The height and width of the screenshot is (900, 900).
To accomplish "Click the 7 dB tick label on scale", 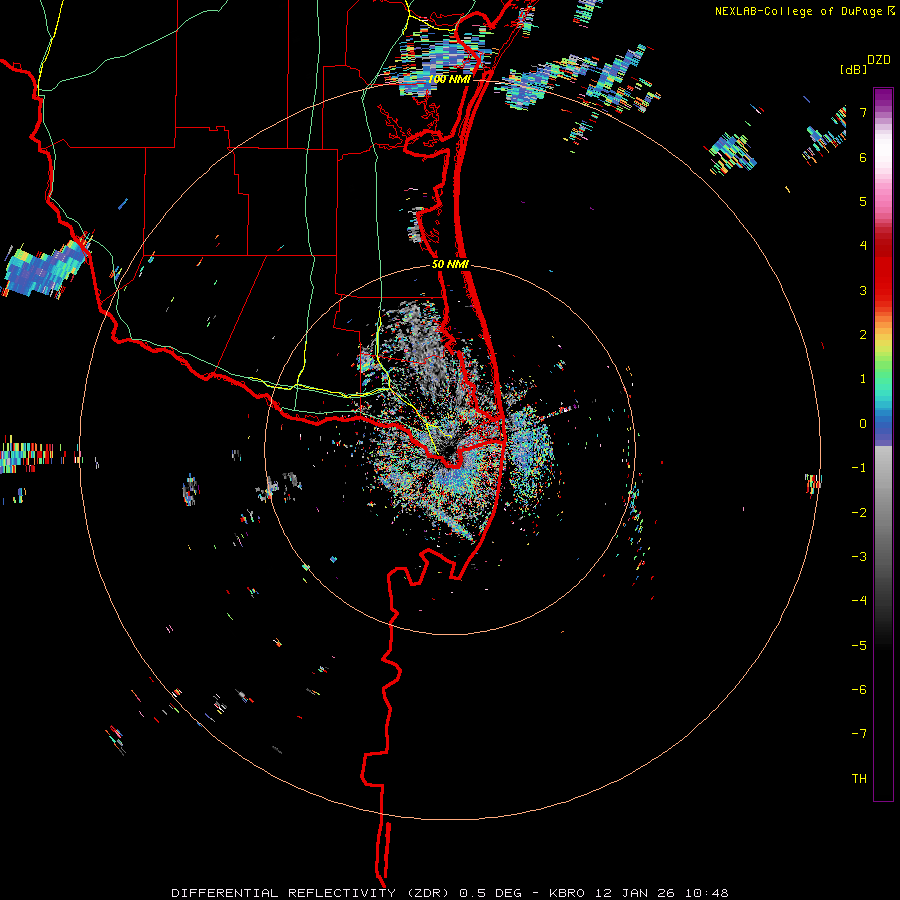I will tap(863, 112).
